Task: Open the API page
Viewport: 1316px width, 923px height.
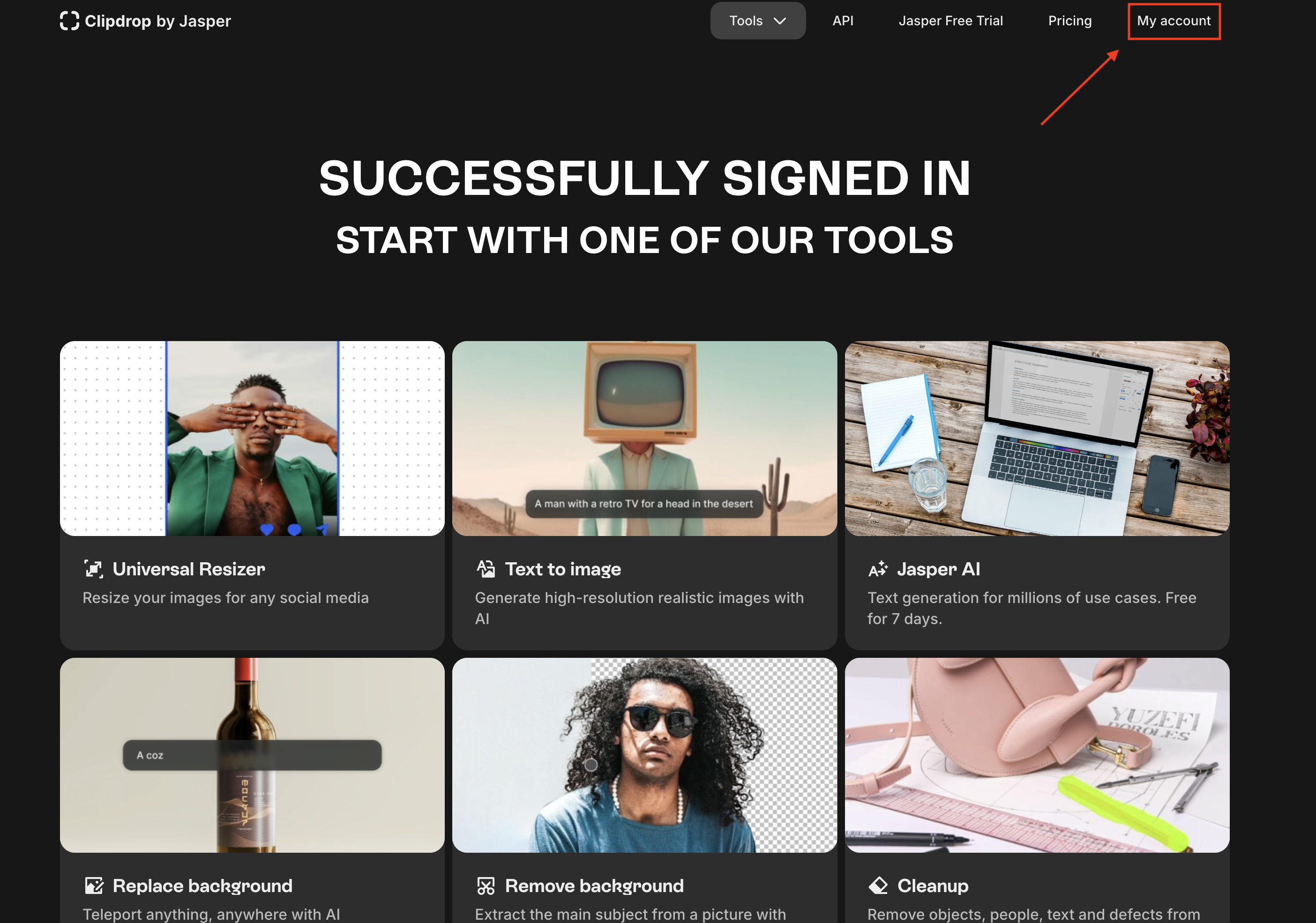Action: pos(843,21)
